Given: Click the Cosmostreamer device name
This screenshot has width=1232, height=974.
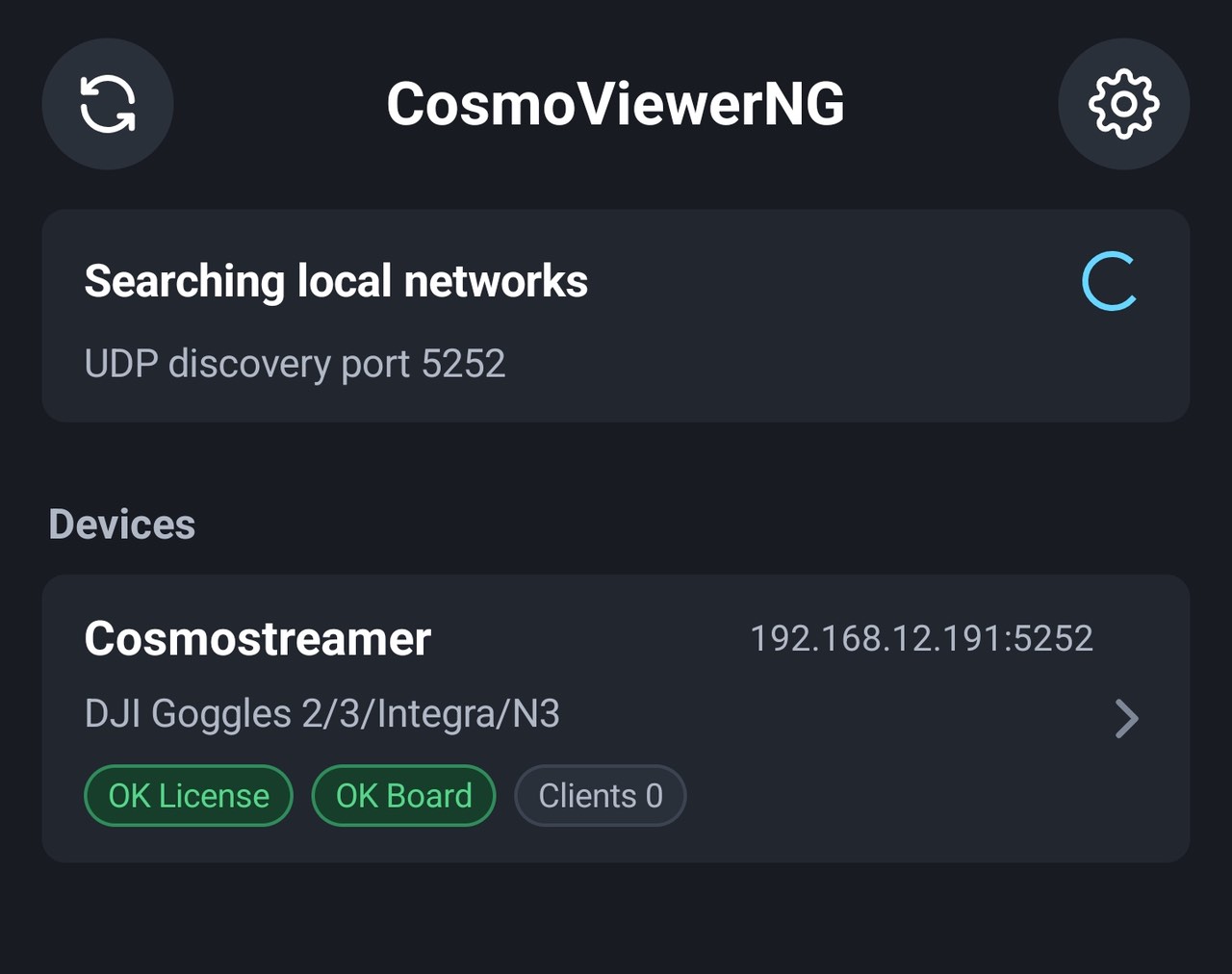Looking at the screenshot, I should pos(257,639).
